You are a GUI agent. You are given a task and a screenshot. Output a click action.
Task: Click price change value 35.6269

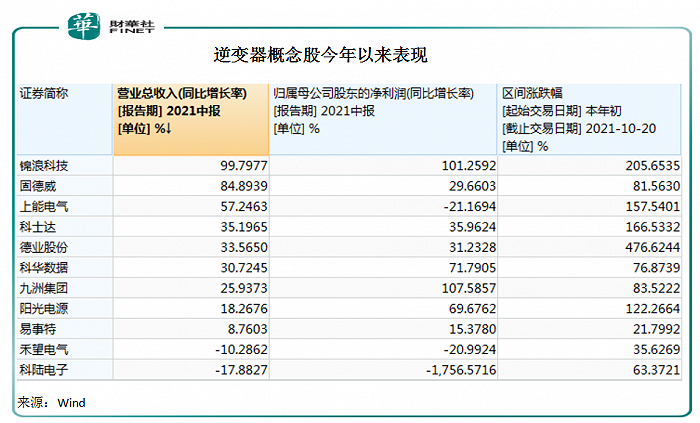pos(656,349)
